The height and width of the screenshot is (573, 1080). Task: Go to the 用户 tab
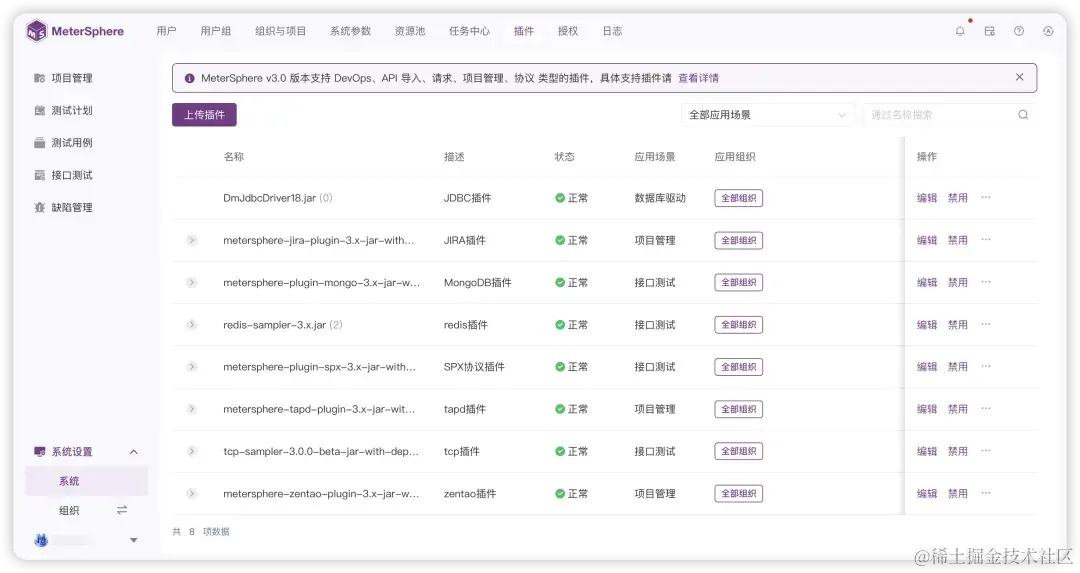[166, 31]
